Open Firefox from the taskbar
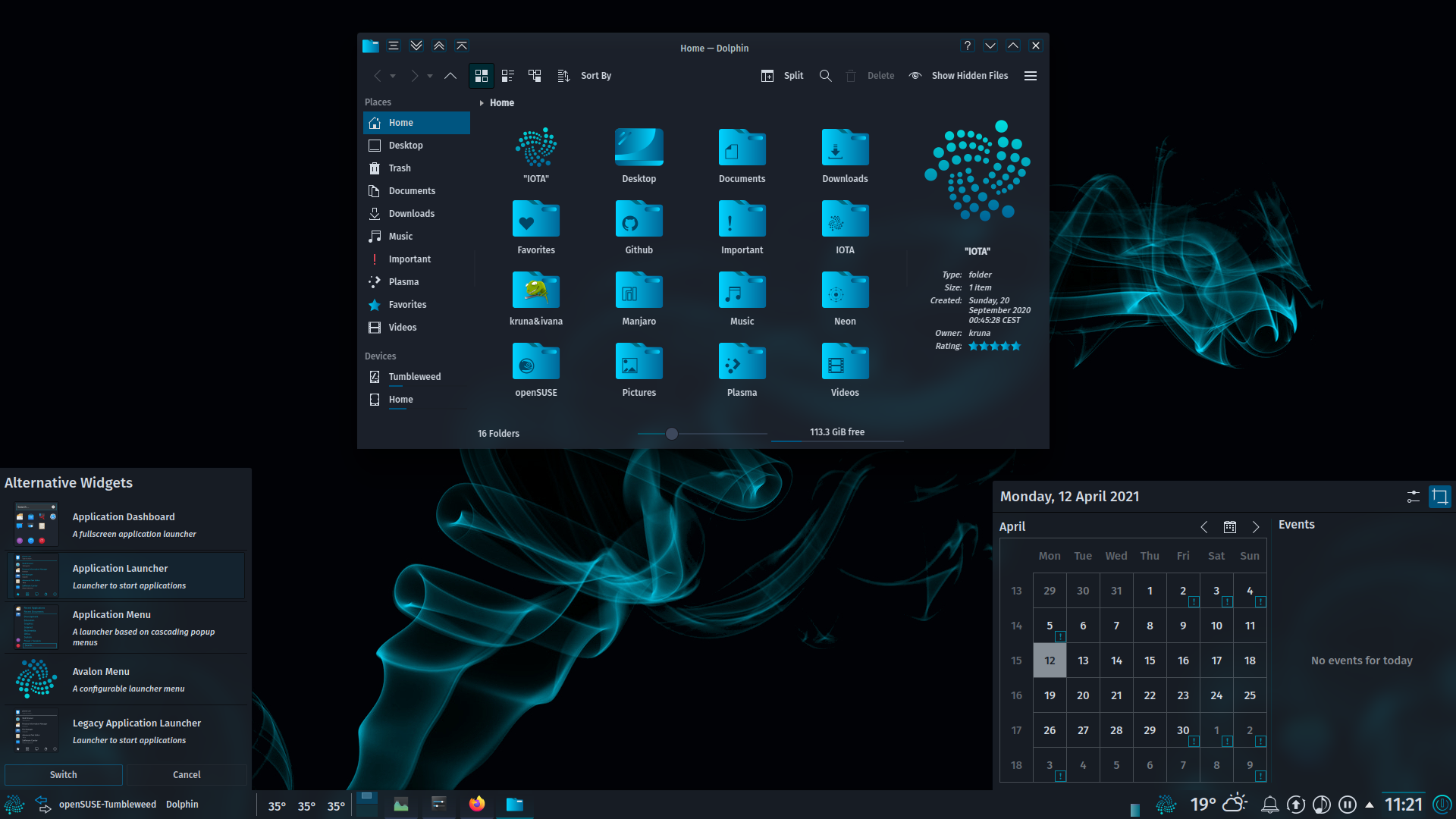Image resolution: width=1456 pixels, height=819 pixels. (x=477, y=805)
